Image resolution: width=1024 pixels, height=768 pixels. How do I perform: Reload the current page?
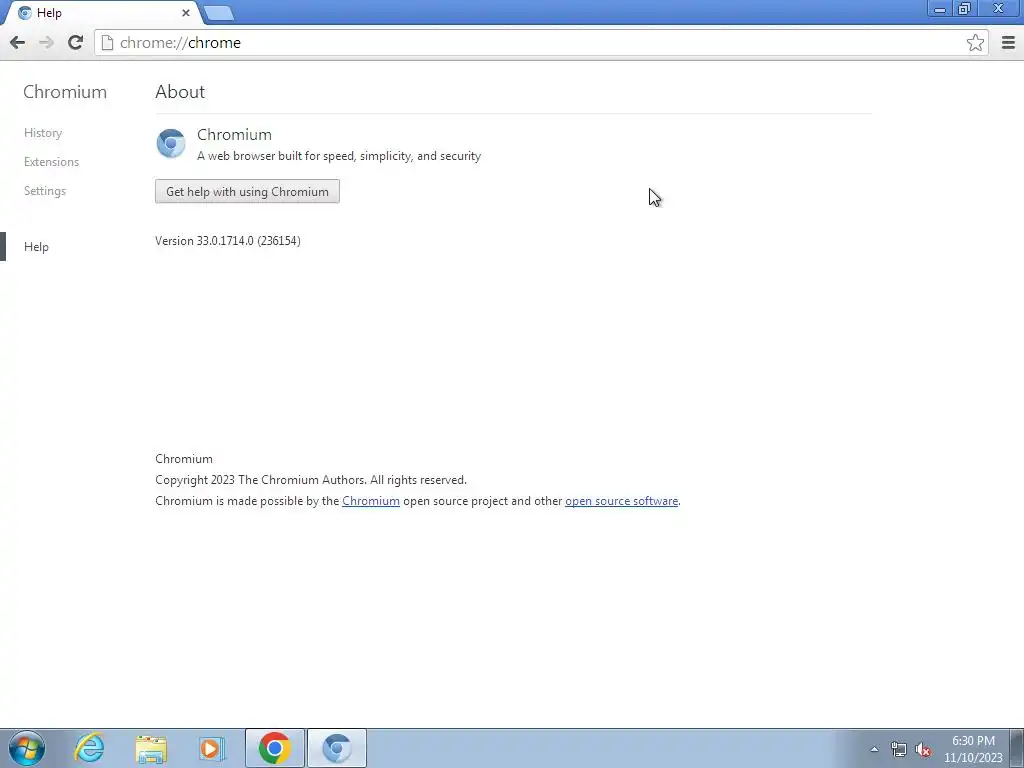(x=75, y=42)
